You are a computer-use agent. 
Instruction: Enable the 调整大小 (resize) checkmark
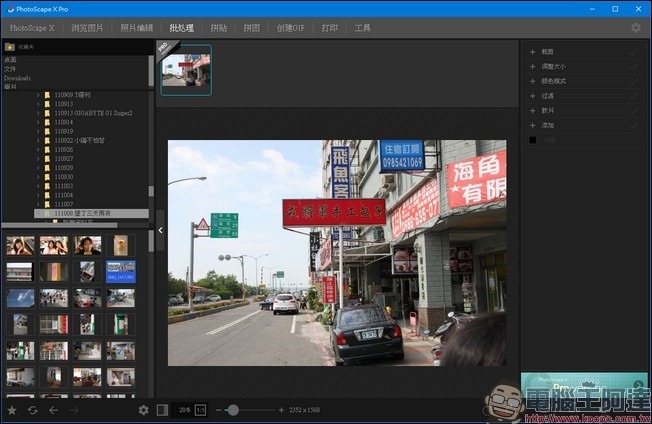point(633,66)
